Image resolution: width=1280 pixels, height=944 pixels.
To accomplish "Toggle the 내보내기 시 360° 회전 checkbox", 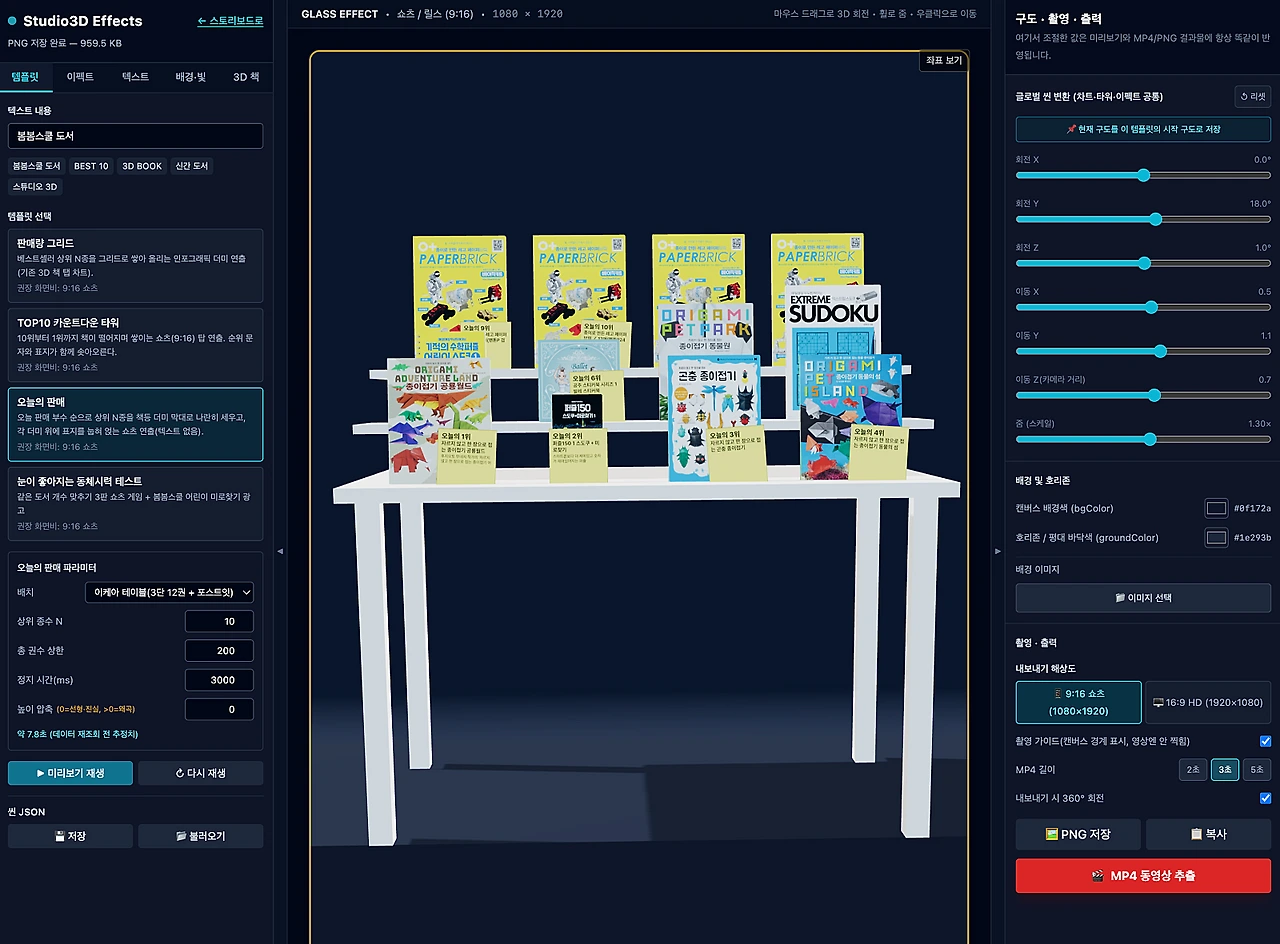I will [x=1265, y=798].
